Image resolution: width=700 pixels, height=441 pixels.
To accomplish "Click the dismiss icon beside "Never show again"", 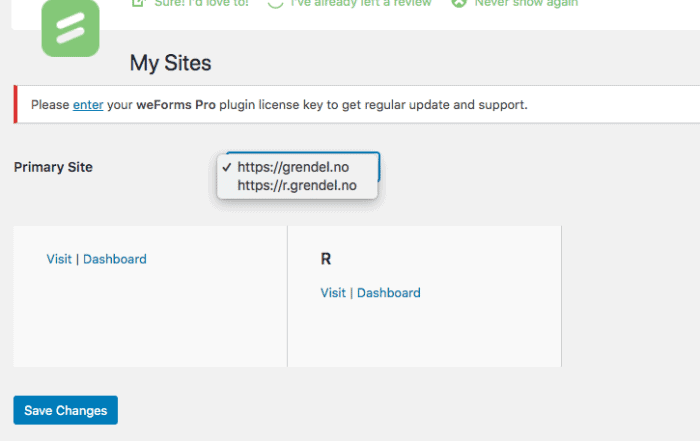I will [x=458, y=3].
